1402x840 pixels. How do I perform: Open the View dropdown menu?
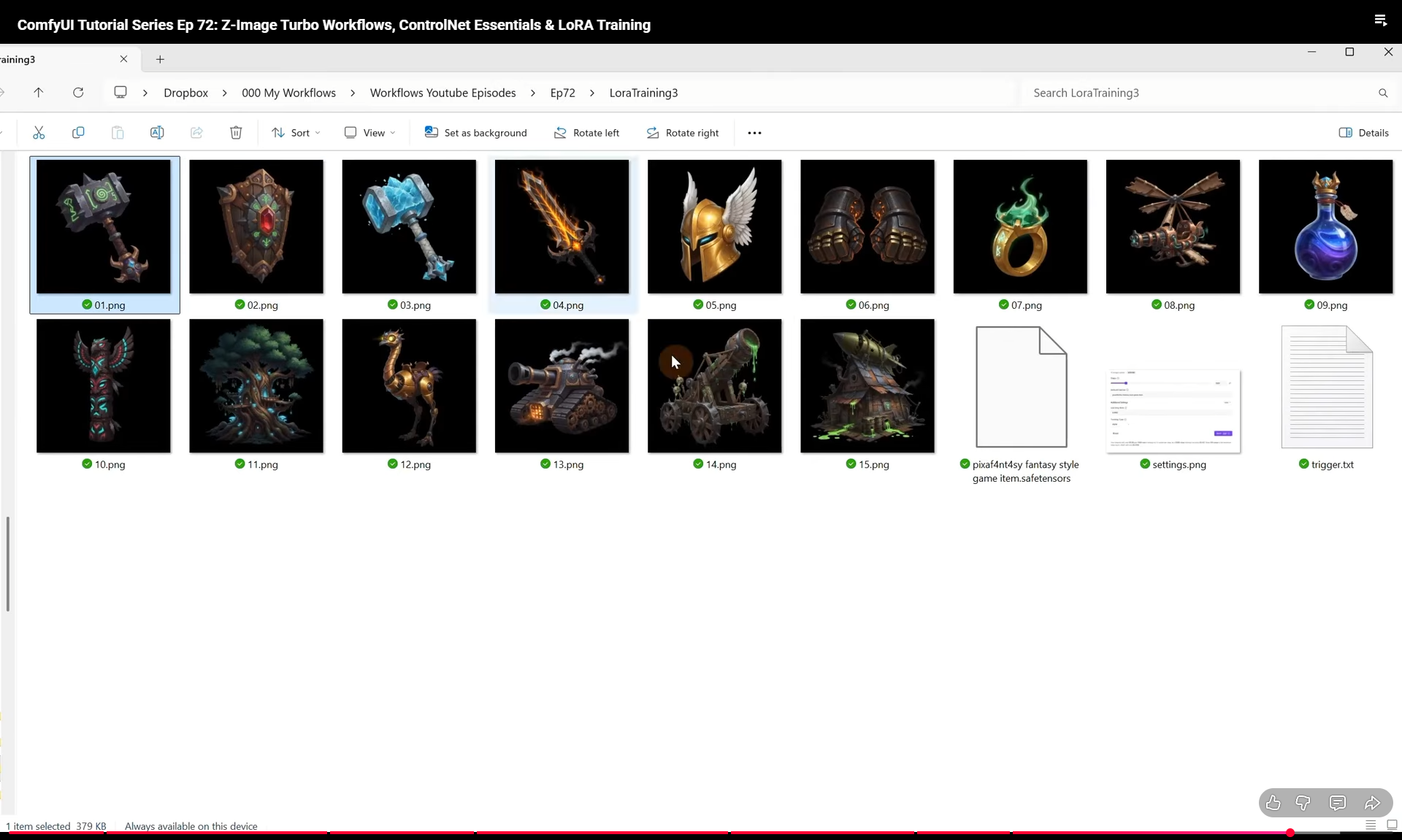click(x=369, y=132)
